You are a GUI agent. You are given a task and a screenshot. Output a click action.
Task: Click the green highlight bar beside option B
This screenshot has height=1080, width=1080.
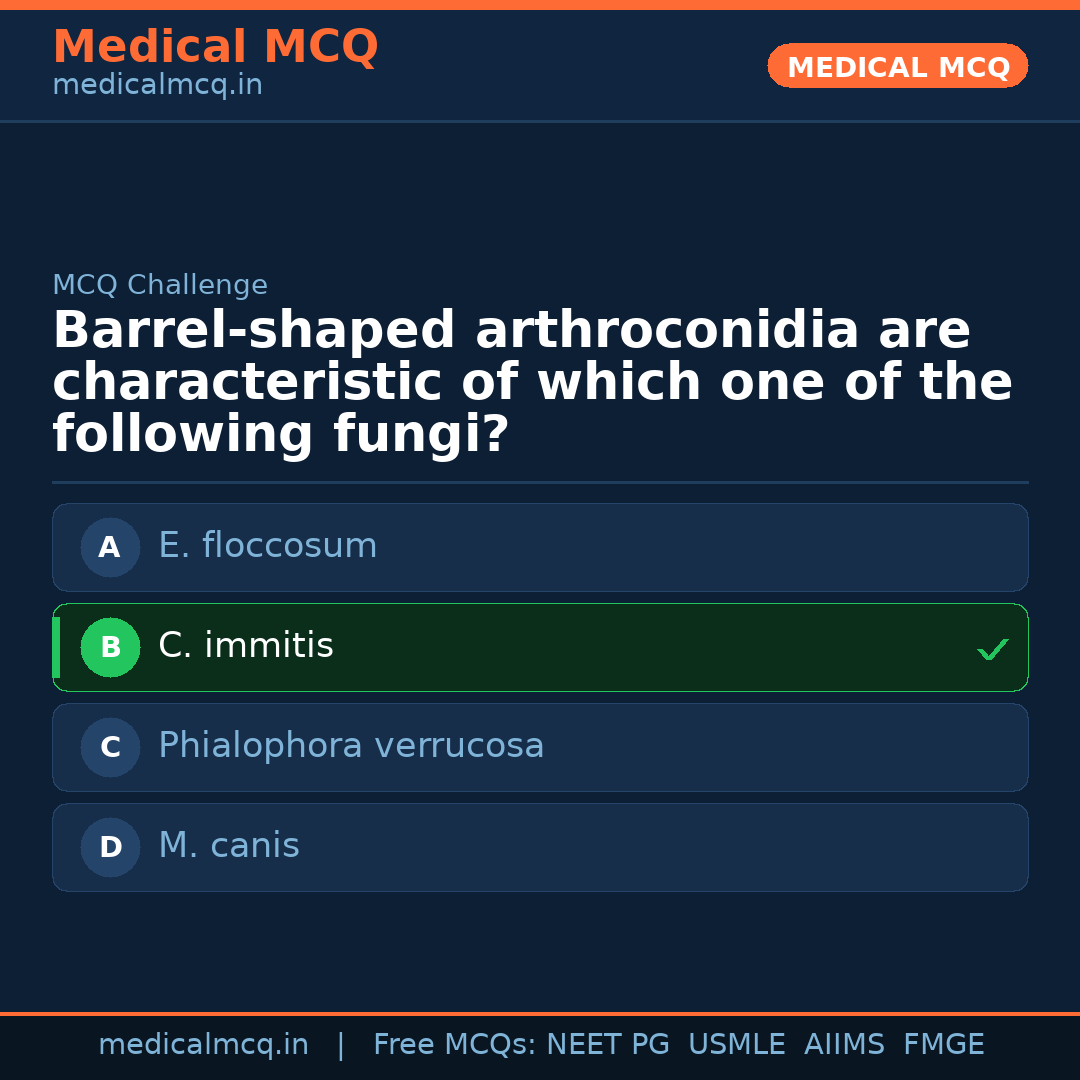point(55,647)
